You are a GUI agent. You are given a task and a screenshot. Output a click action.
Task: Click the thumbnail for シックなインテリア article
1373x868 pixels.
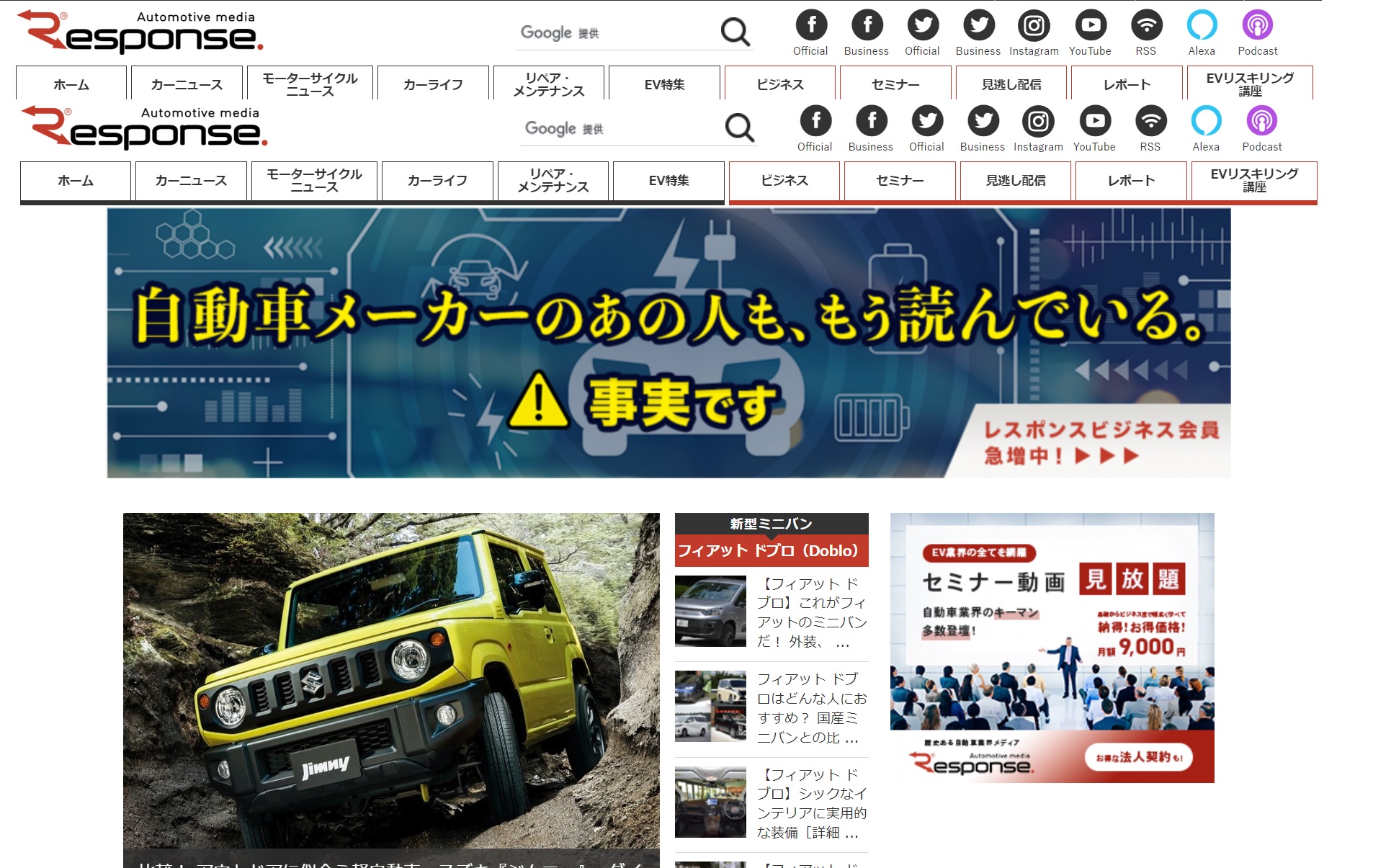(710, 802)
